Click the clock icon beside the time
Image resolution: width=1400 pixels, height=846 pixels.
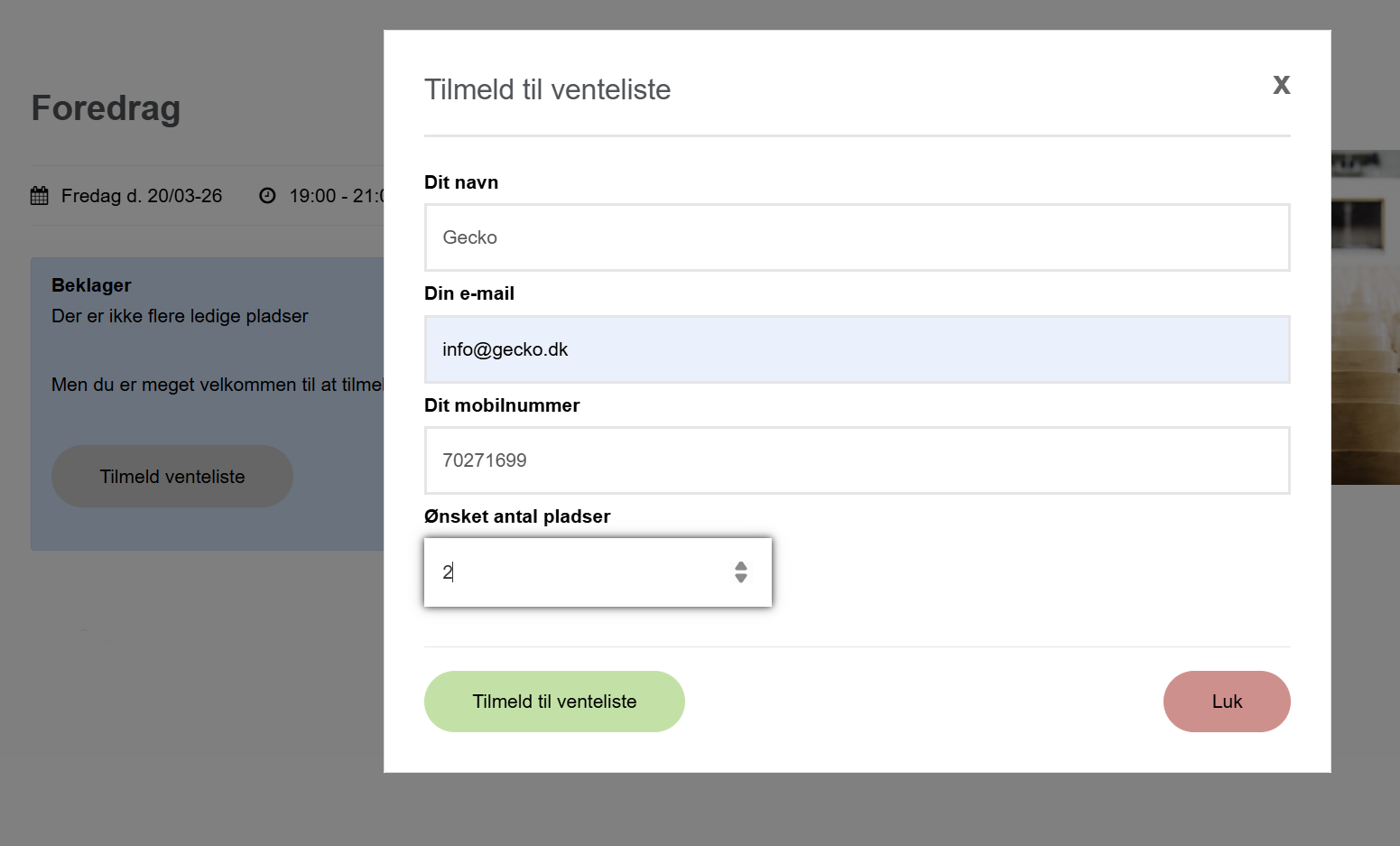click(x=267, y=195)
